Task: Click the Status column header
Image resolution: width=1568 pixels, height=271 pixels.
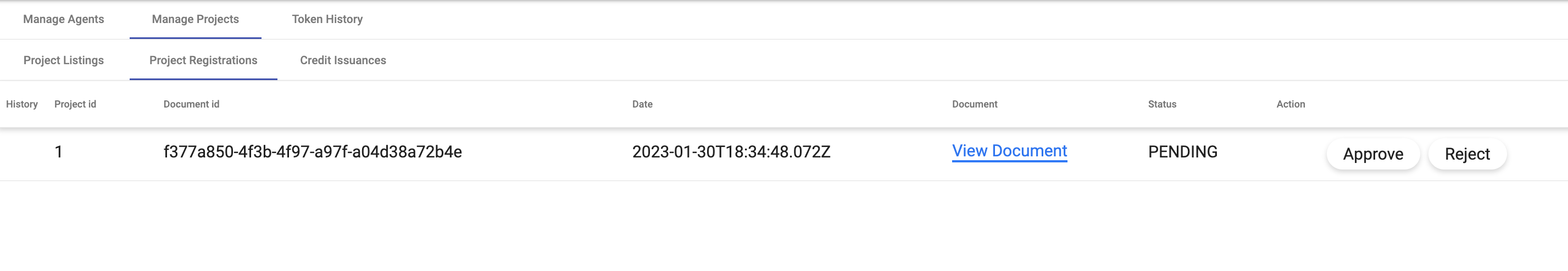Action: (x=1162, y=105)
